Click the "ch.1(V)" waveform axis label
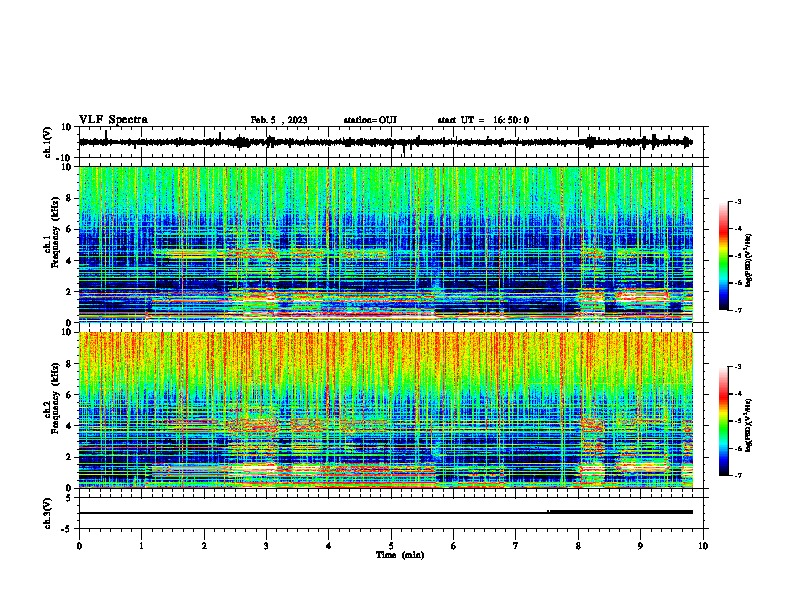This screenshot has height=612, width=792. point(48,142)
